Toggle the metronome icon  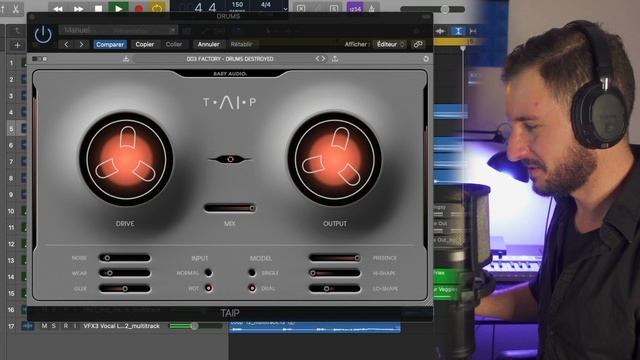[x=371, y=9]
